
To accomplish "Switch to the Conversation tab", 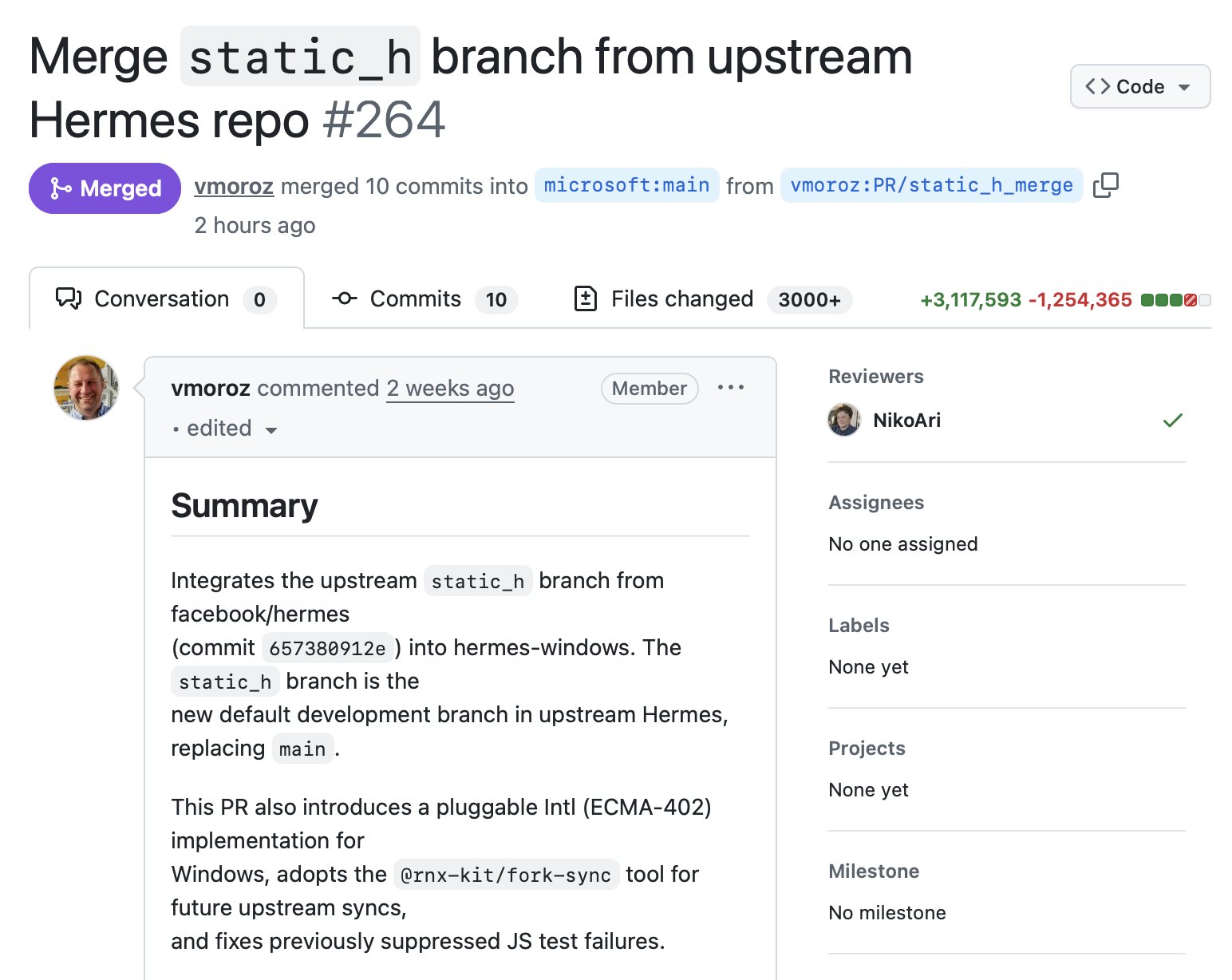I will pyautogui.click(x=167, y=299).
